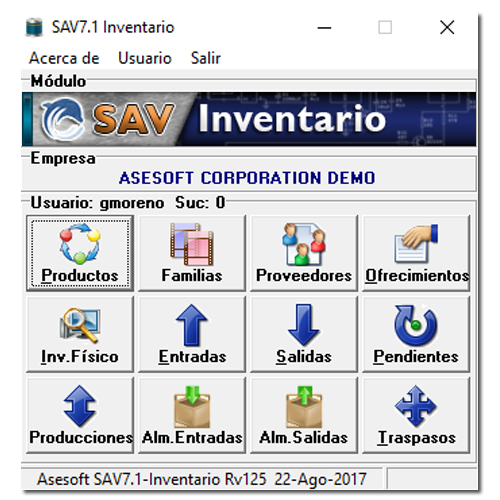Open the Productos module
Screen dimensions: 500x500
pos(80,253)
